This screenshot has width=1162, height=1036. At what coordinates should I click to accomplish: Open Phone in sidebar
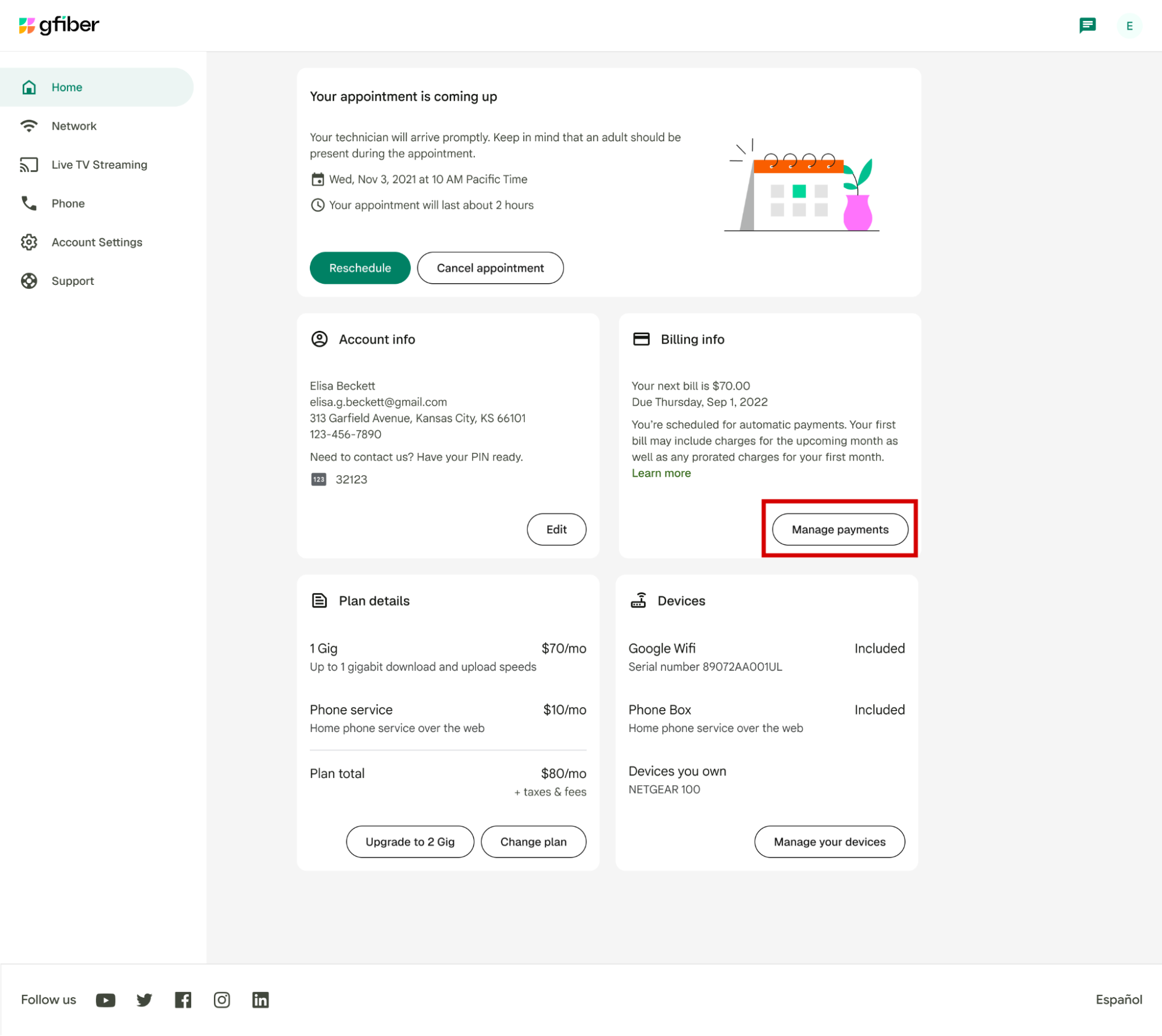click(x=96, y=203)
